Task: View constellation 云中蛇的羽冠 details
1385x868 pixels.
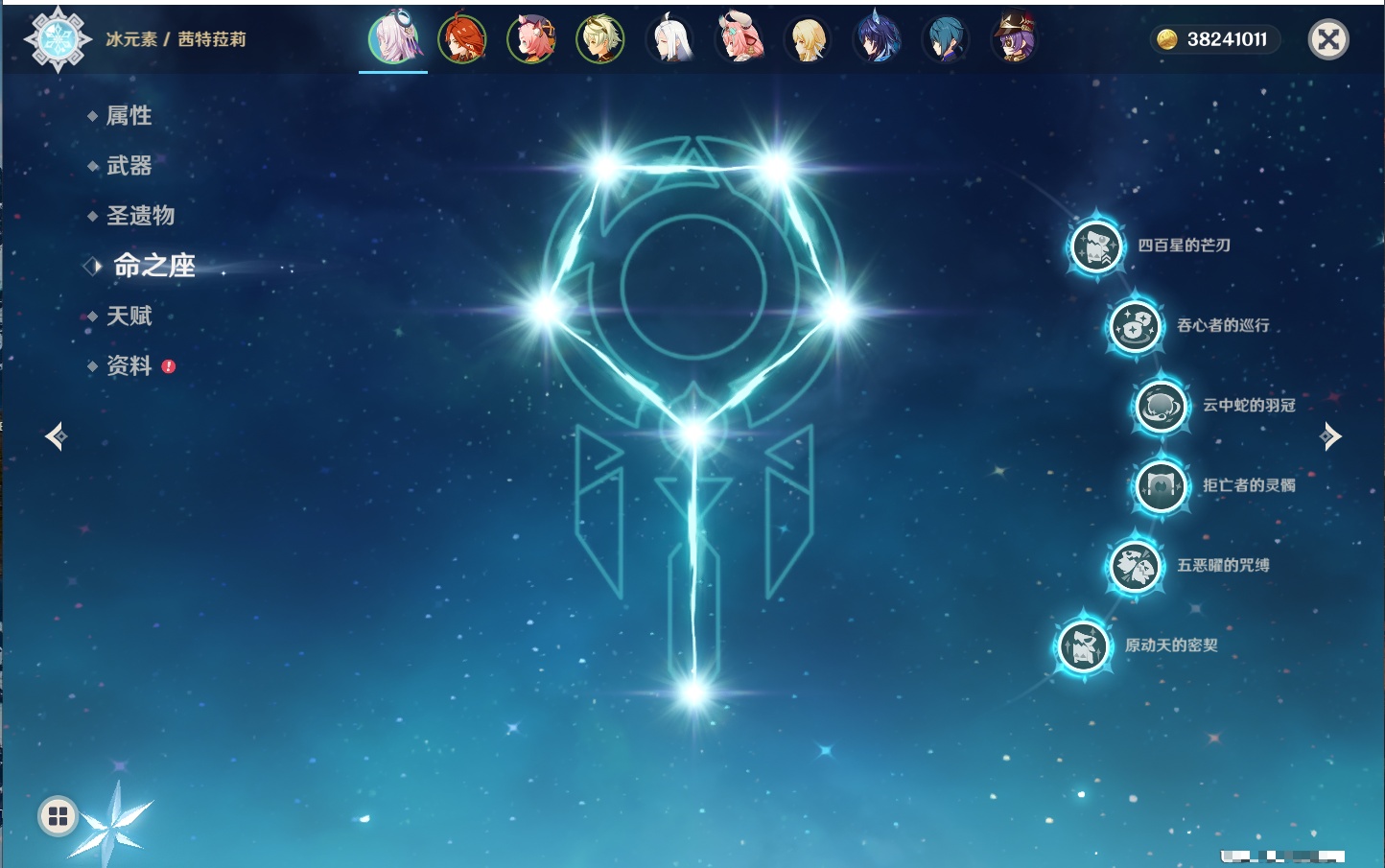Action: 1162,407
